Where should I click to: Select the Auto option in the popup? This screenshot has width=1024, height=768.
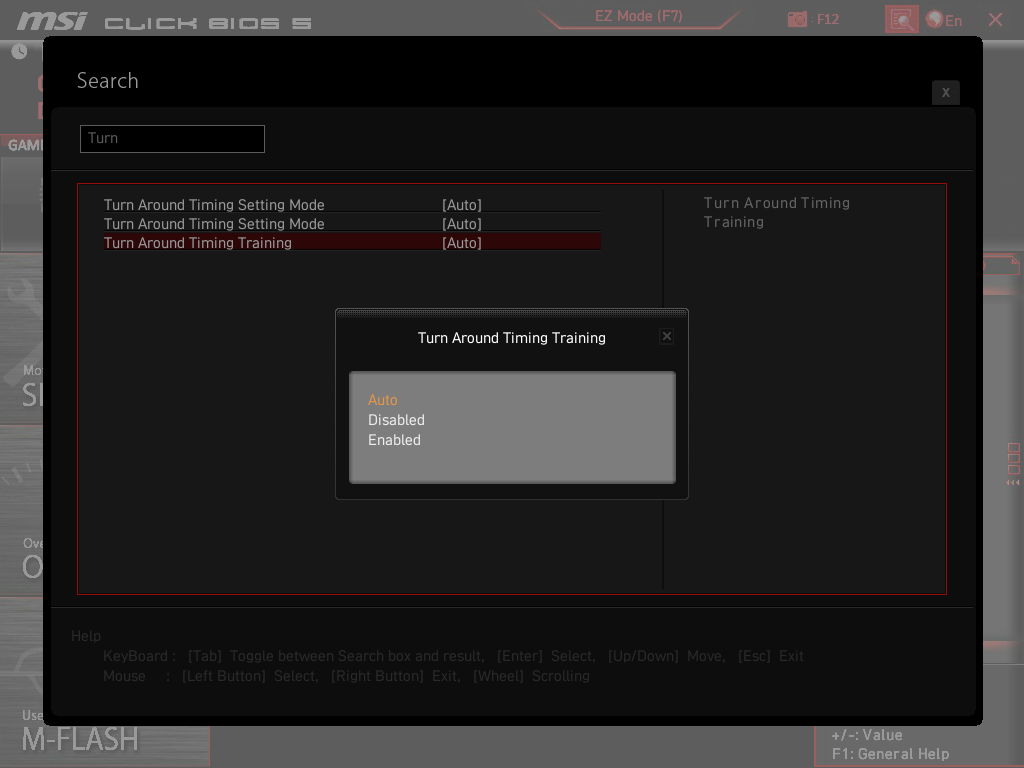click(x=382, y=400)
